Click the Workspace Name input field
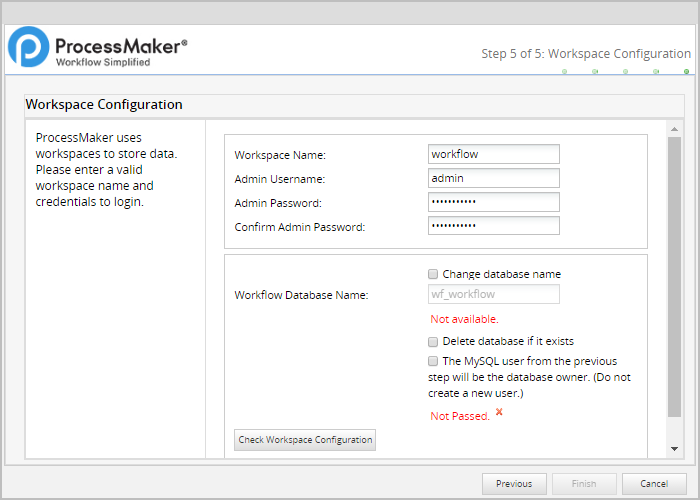 (x=493, y=154)
